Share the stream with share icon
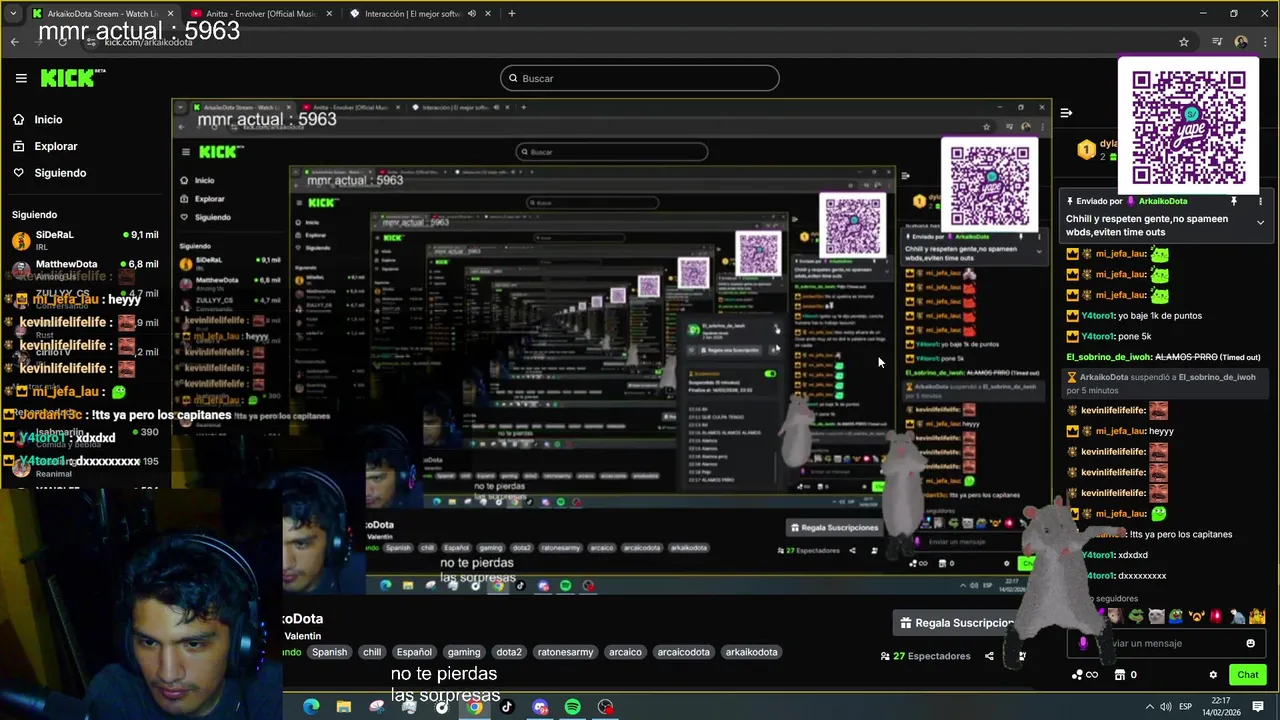The height and width of the screenshot is (720, 1280). pos(989,656)
